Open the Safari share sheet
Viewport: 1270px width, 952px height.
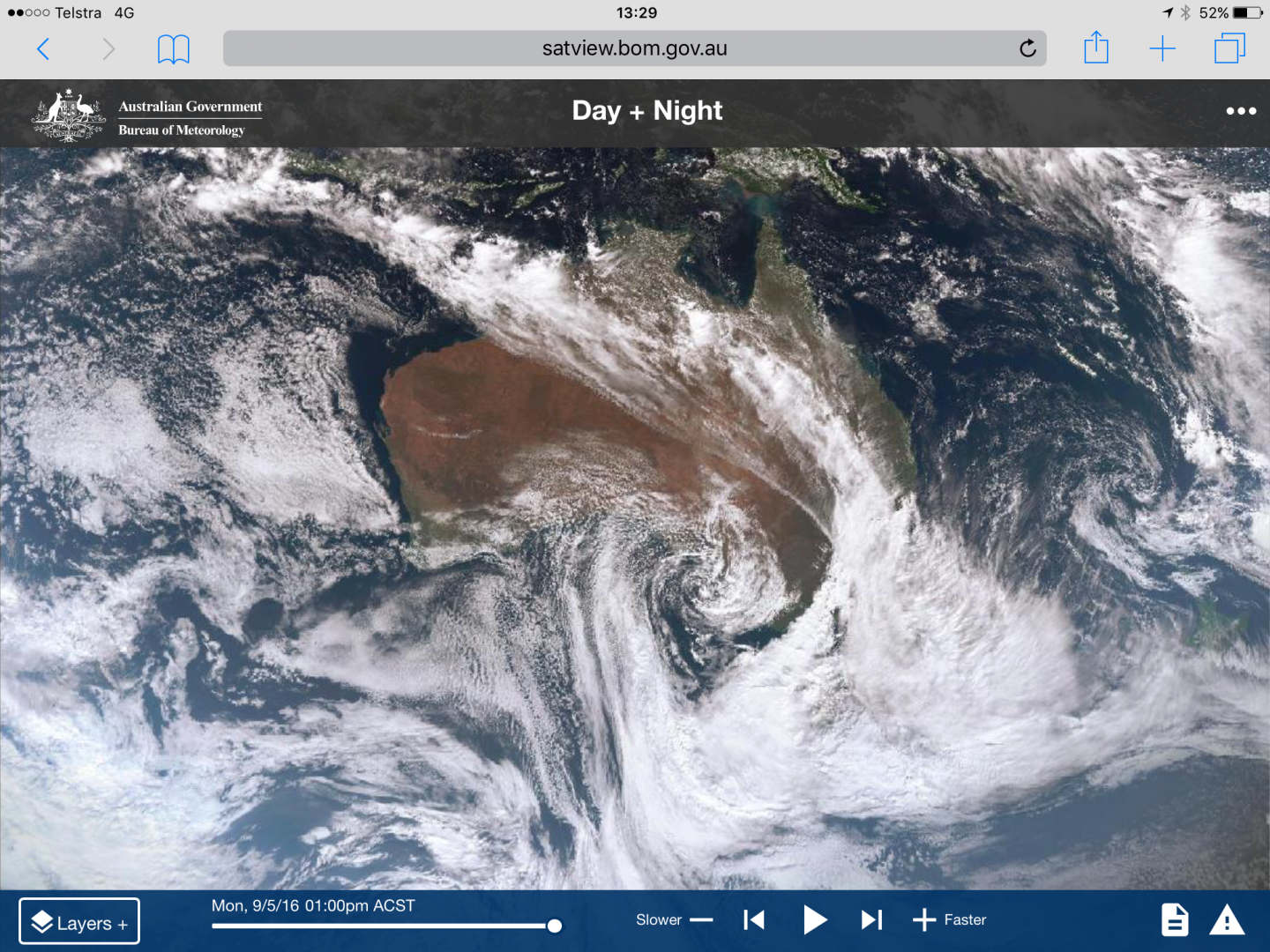click(x=1095, y=48)
